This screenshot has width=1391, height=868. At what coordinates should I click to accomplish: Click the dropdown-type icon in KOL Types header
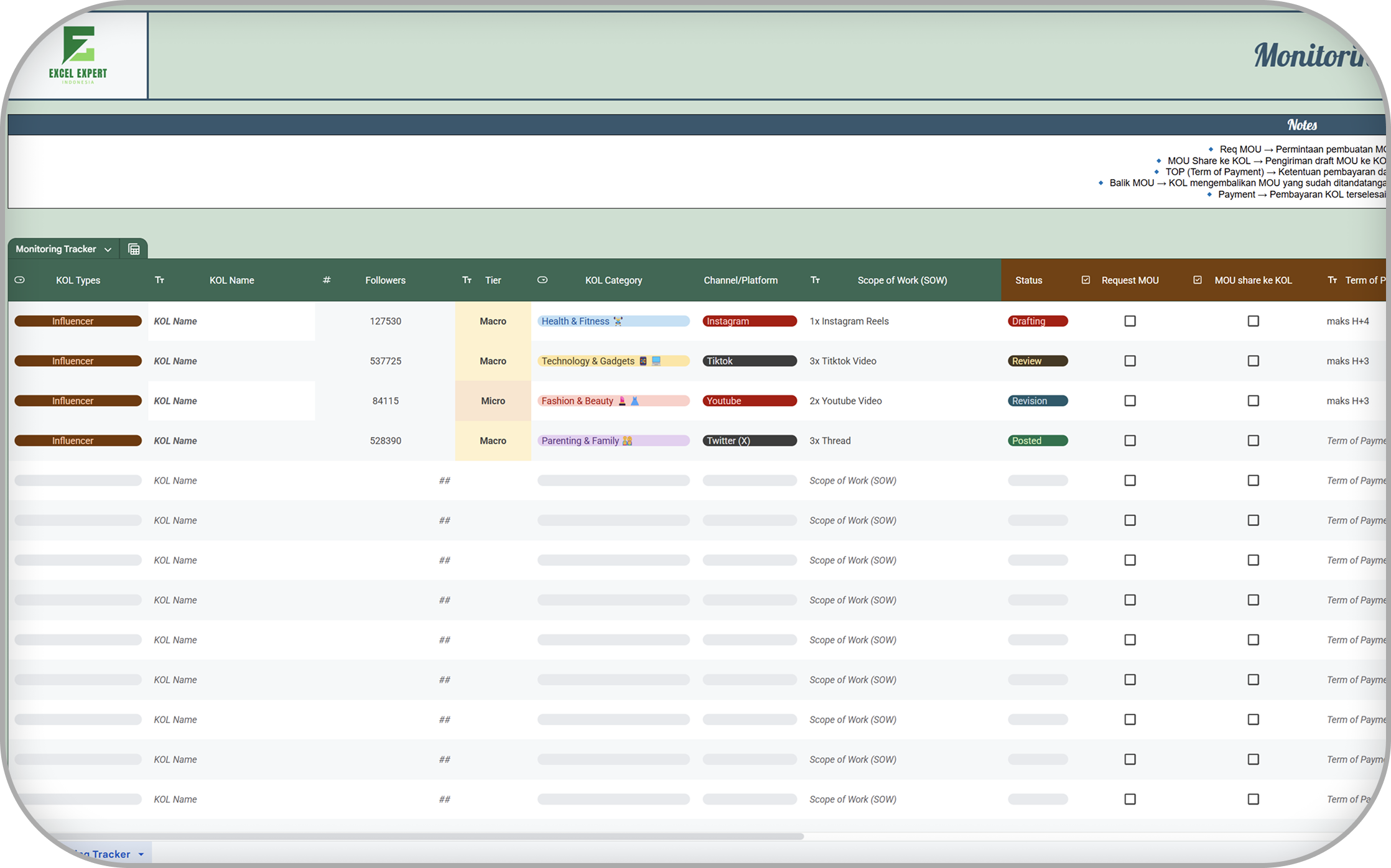[x=20, y=280]
